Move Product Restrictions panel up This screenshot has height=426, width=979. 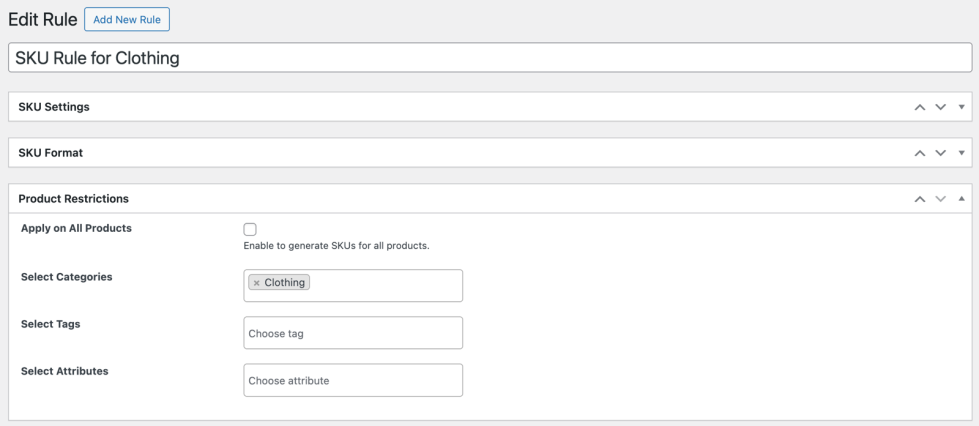(x=920, y=199)
